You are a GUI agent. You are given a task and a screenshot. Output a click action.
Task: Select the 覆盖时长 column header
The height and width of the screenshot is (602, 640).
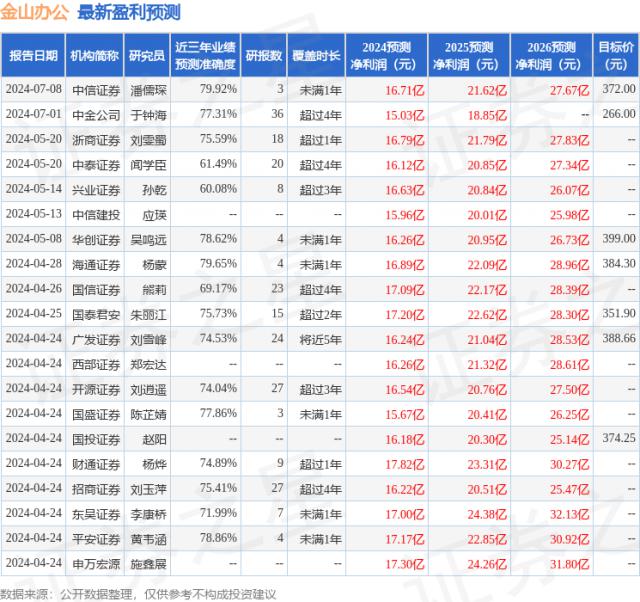tap(316, 56)
